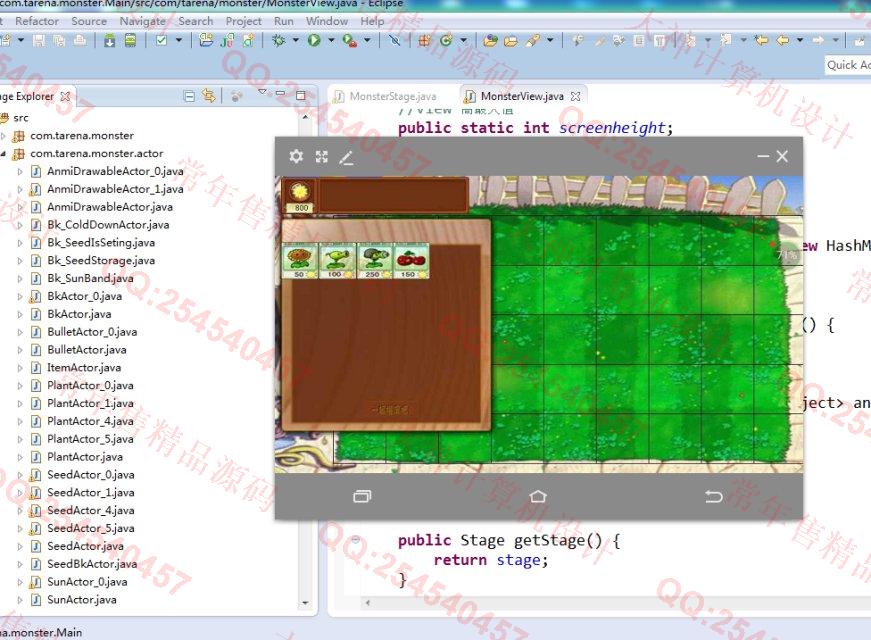Click the sun counter showing 800
The height and width of the screenshot is (640, 871).
click(x=301, y=208)
